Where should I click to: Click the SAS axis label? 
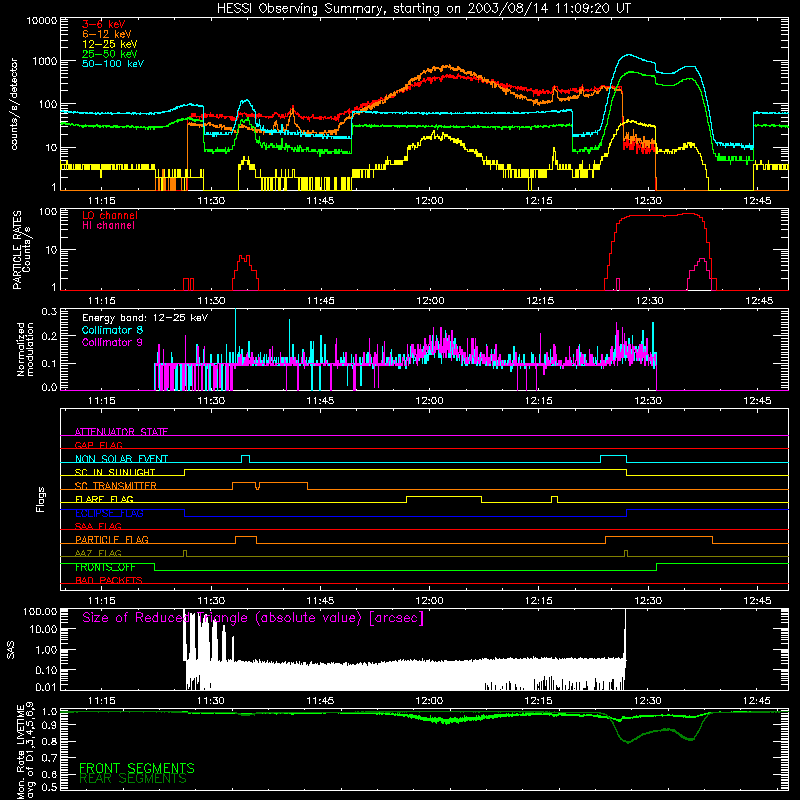[11, 650]
